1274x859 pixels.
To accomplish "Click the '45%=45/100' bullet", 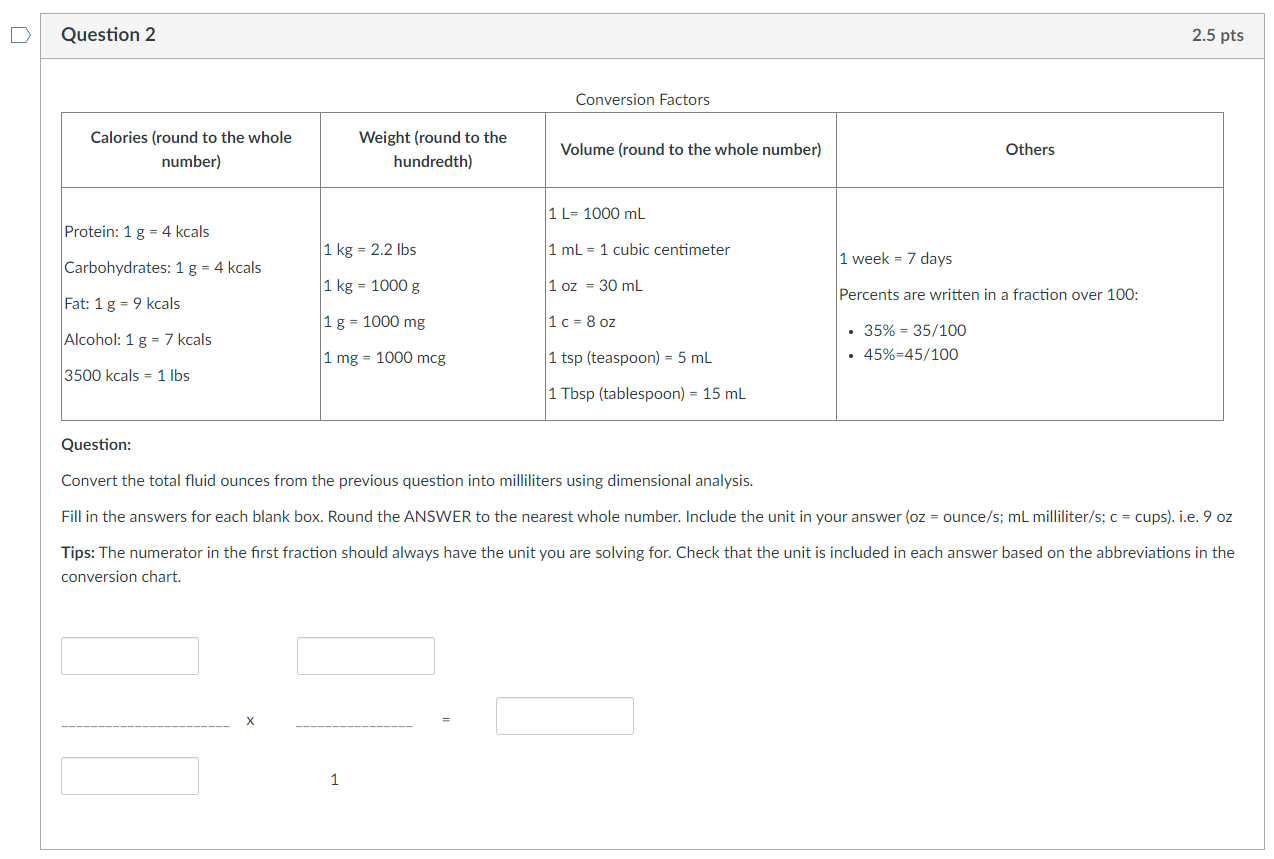I will [x=911, y=355].
